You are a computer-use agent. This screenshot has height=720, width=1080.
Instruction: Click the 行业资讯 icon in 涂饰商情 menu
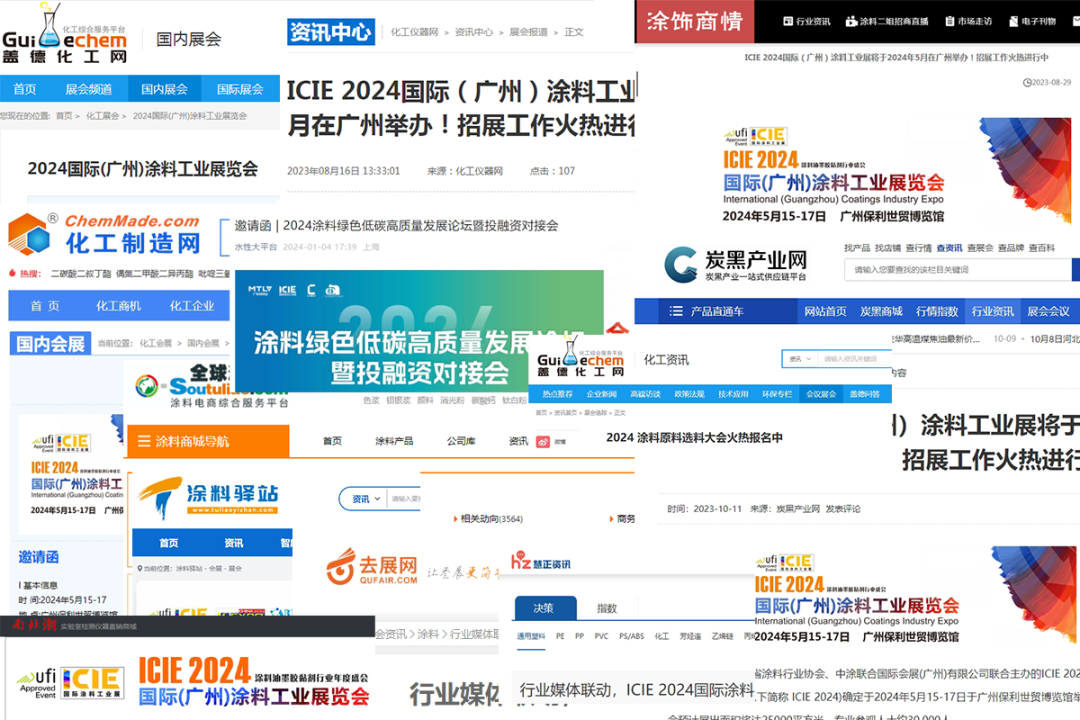[787, 20]
